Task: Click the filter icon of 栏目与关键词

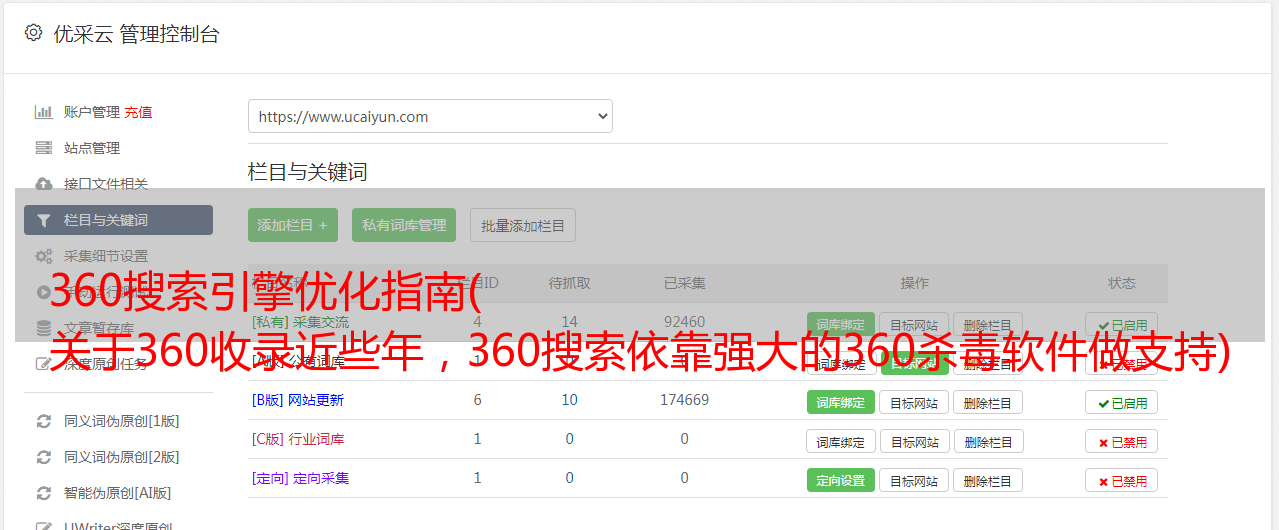Action: [43, 220]
